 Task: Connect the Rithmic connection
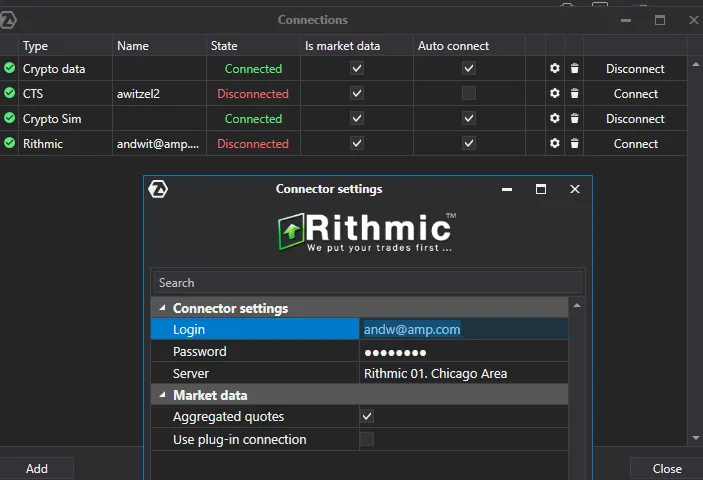point(636,144)
